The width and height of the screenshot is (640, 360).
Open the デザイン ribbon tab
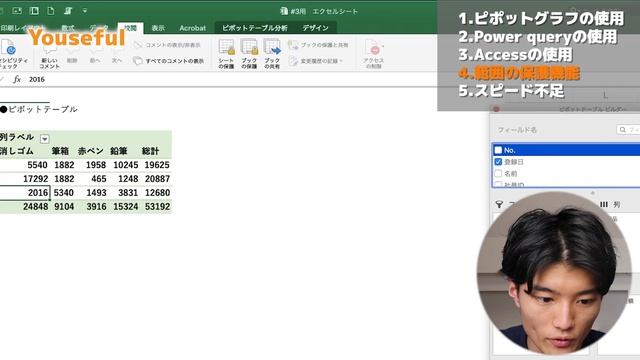point(315,28)
